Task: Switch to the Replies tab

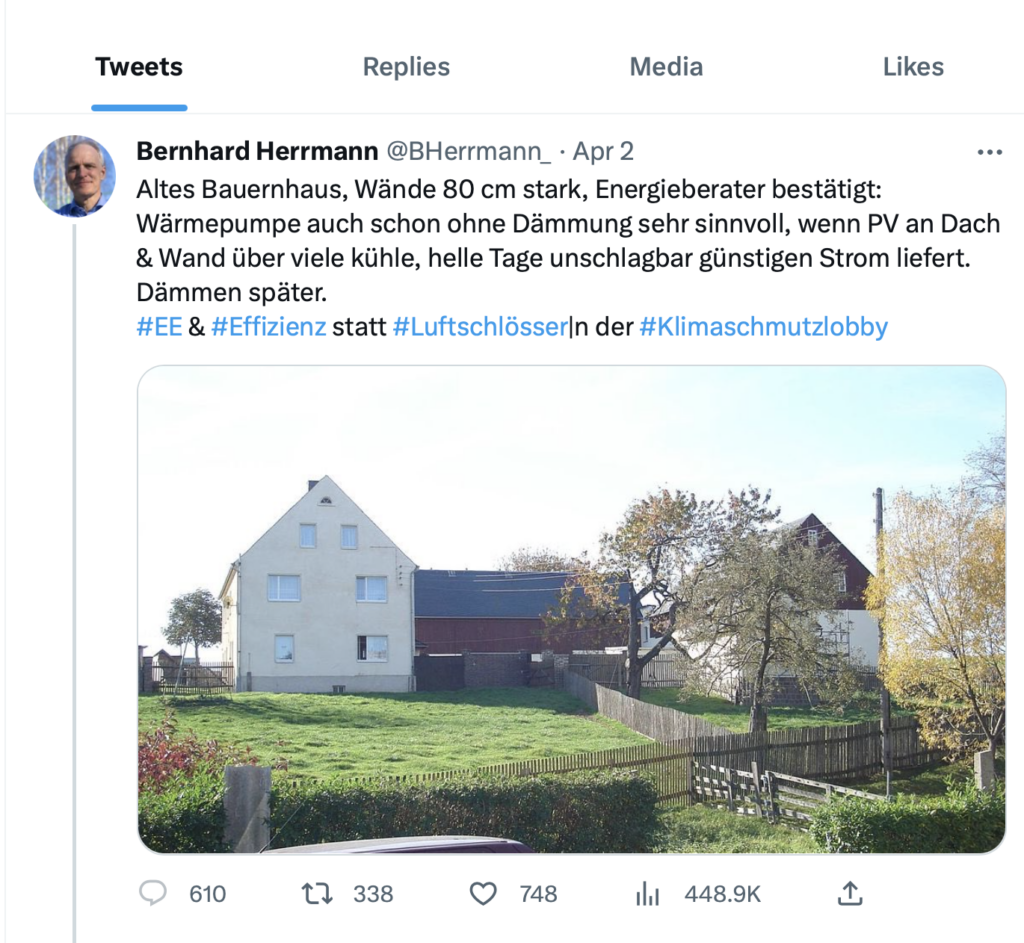Action: (406, 67)
